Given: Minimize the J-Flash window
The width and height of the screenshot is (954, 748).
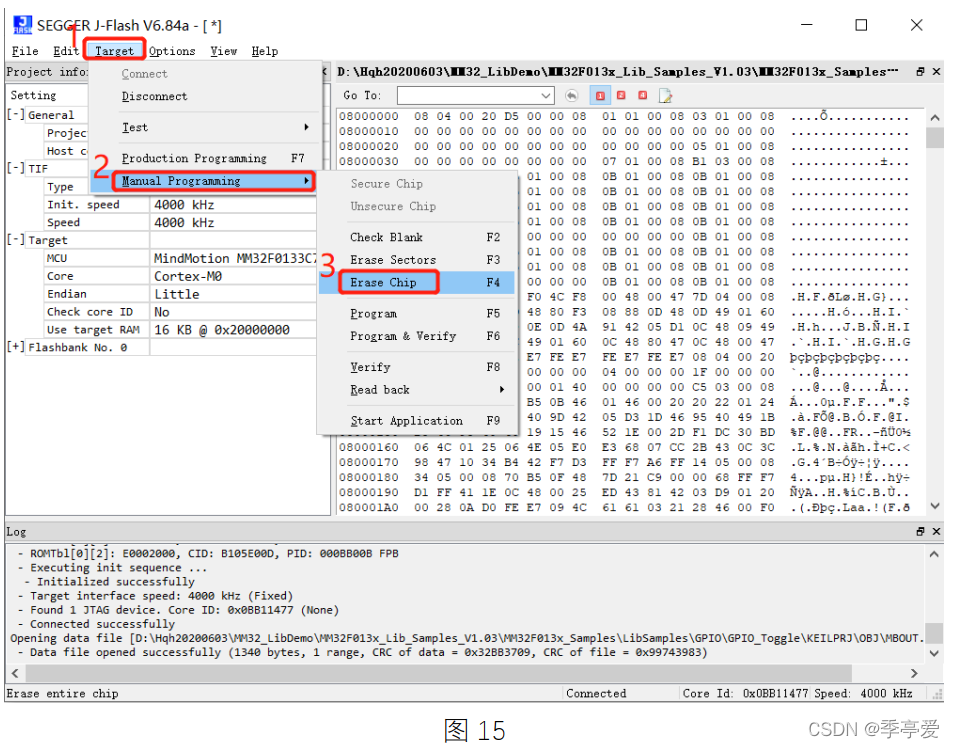Looking at the screenshot, I should coord(807,25).
